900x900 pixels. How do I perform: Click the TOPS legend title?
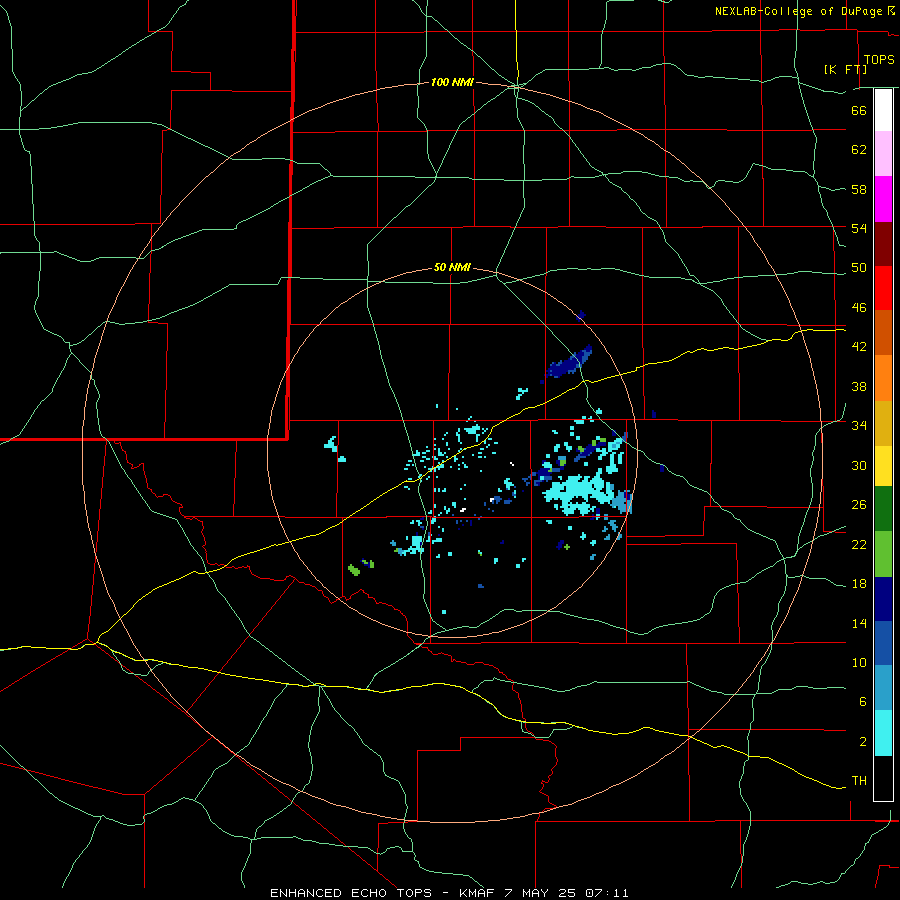pyautogui.click(x=879, y=60)
